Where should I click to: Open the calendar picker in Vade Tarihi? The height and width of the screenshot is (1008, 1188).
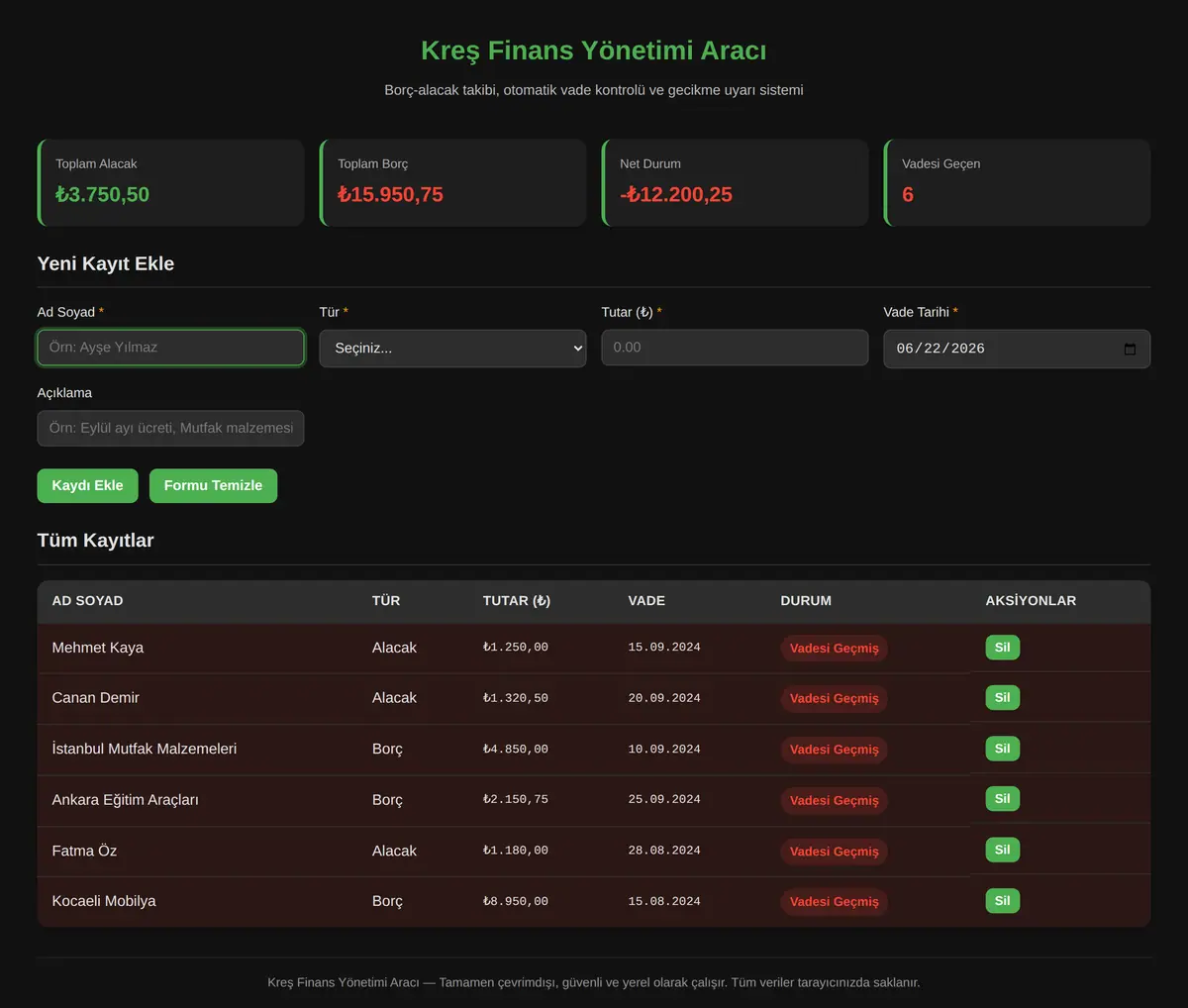tap(1130, 350)
